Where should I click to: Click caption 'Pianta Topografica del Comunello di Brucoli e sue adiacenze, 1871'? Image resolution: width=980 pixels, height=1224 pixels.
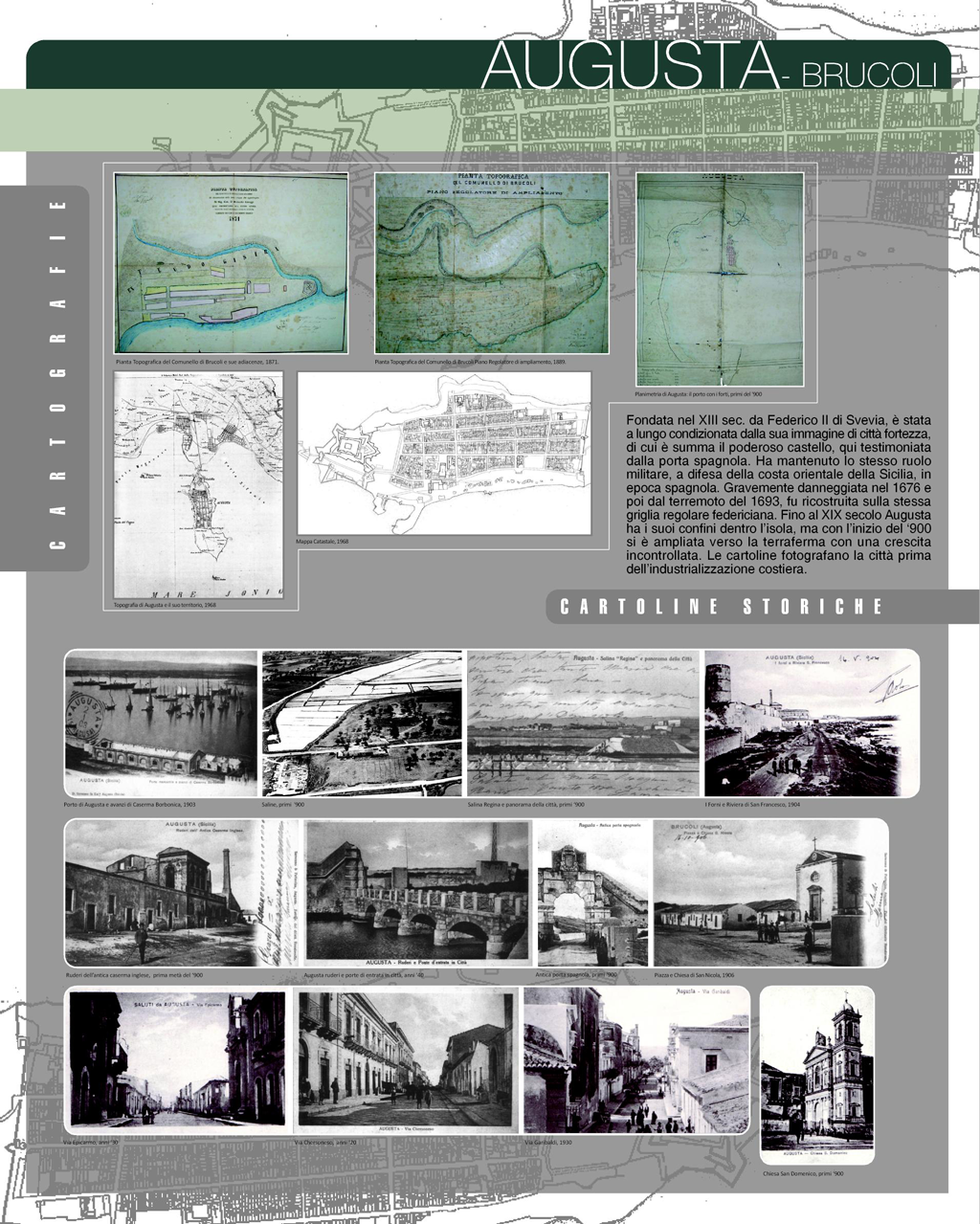197,364
